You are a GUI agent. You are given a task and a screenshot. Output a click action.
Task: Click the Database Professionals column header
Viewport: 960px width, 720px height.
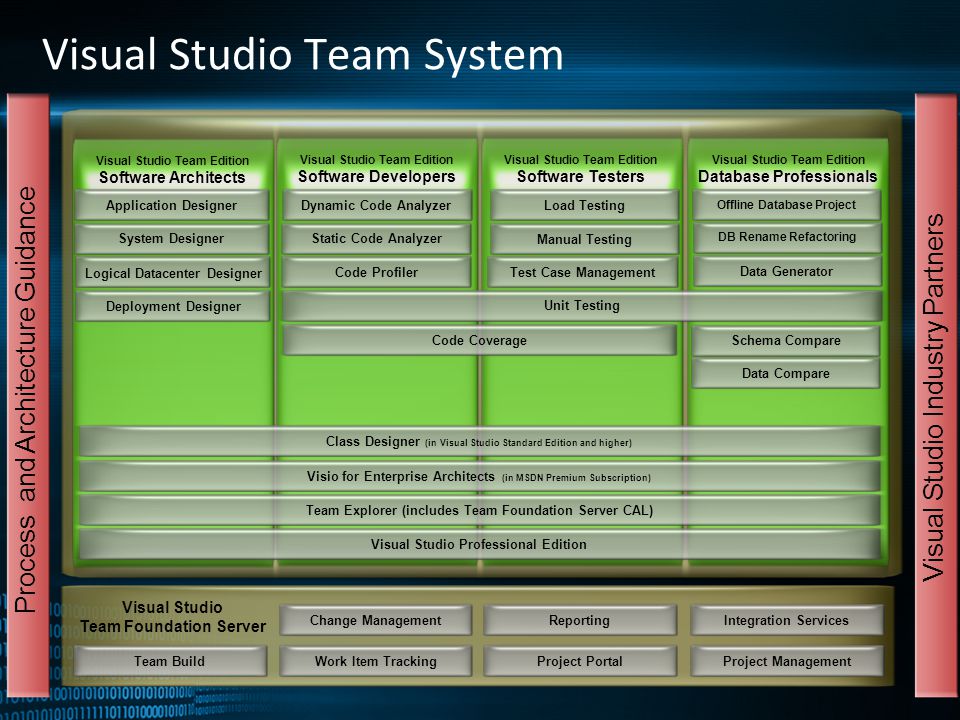(x=787, y=168)
